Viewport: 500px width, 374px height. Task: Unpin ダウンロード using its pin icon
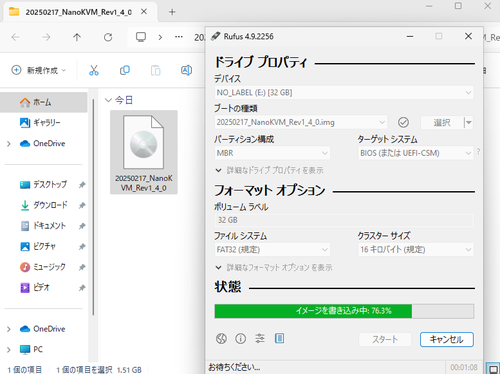click(82, 205)
